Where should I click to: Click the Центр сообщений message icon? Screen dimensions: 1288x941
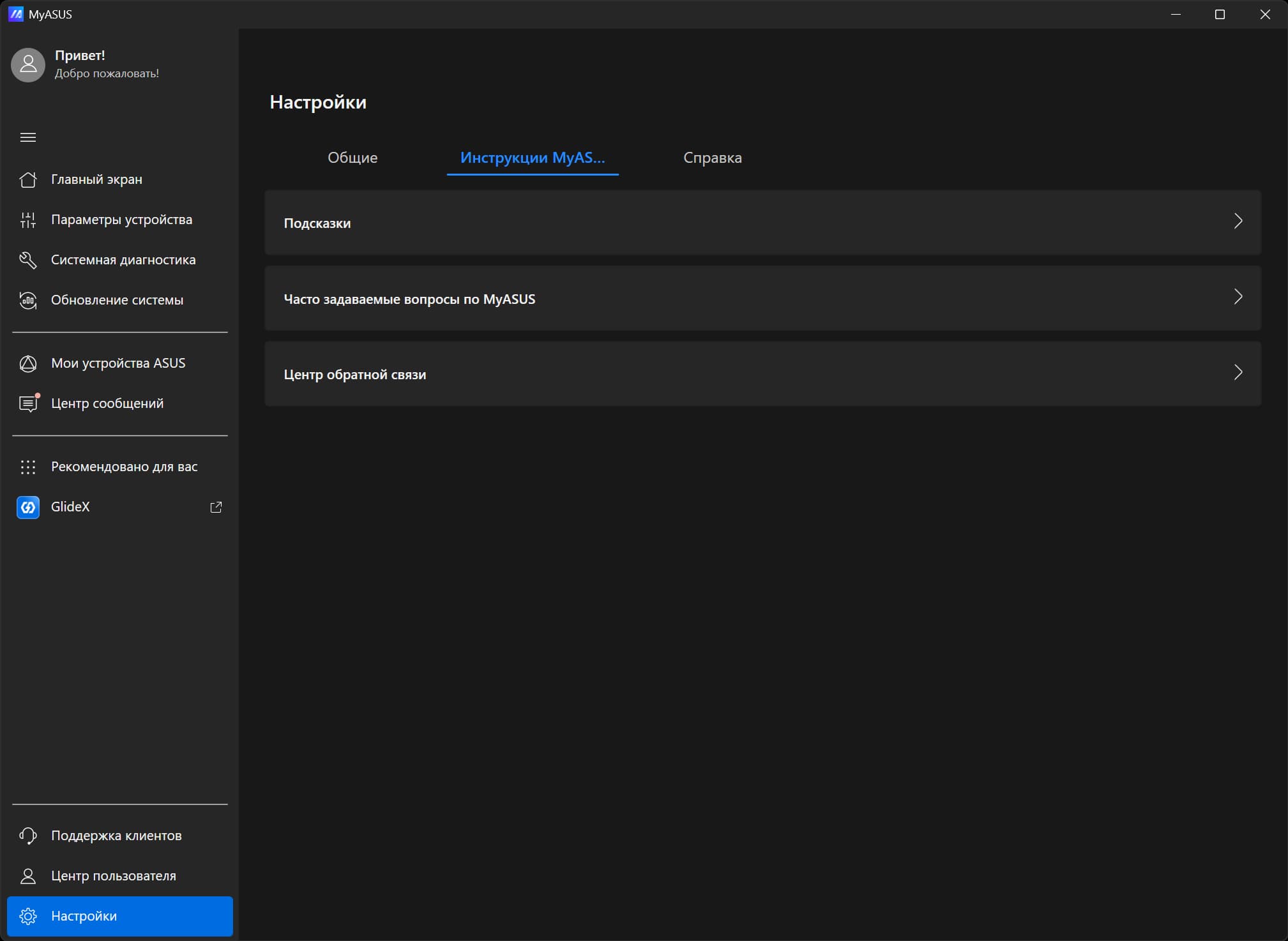27,403
